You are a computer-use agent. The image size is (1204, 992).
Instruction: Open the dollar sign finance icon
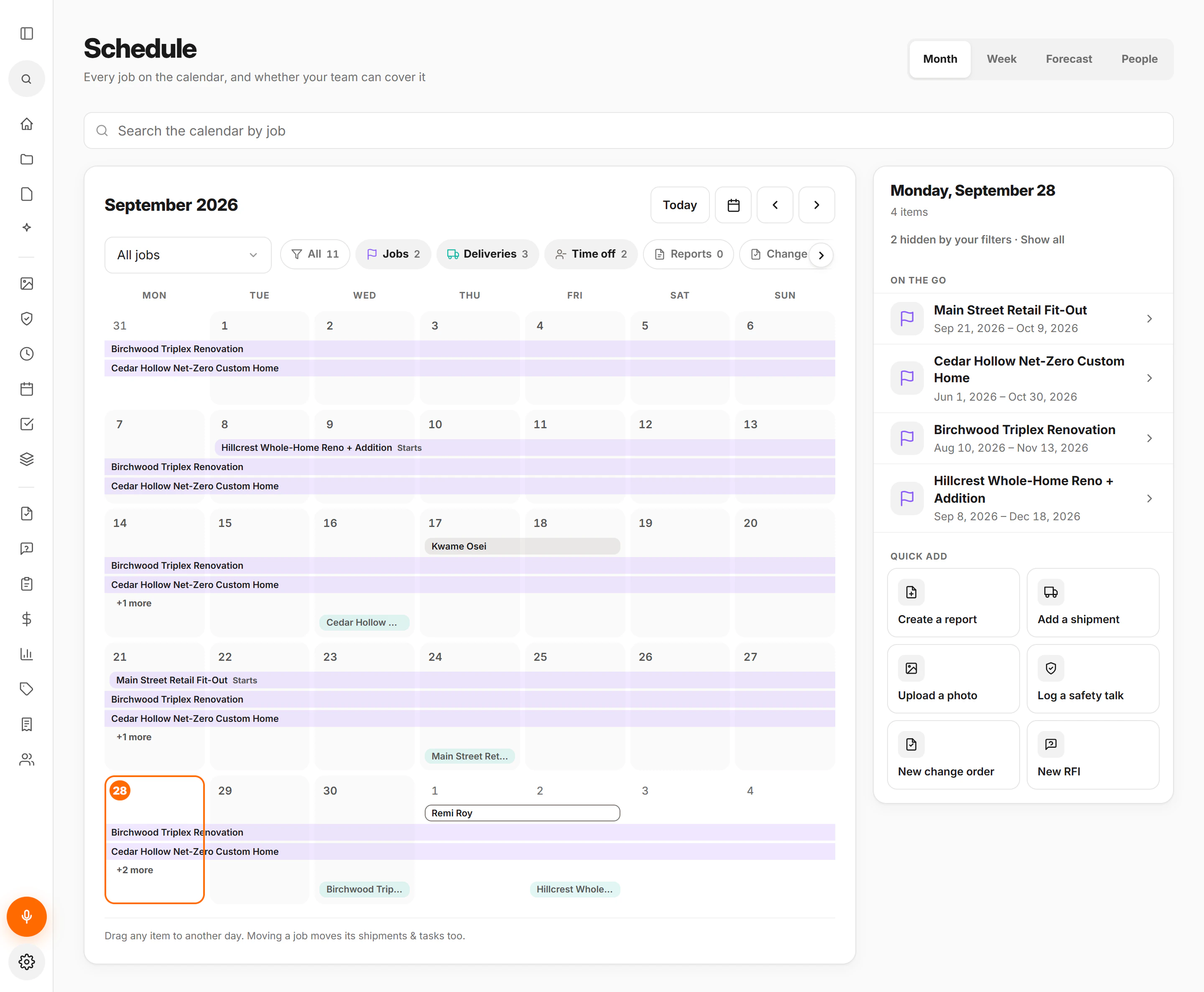tap(26, 619)
